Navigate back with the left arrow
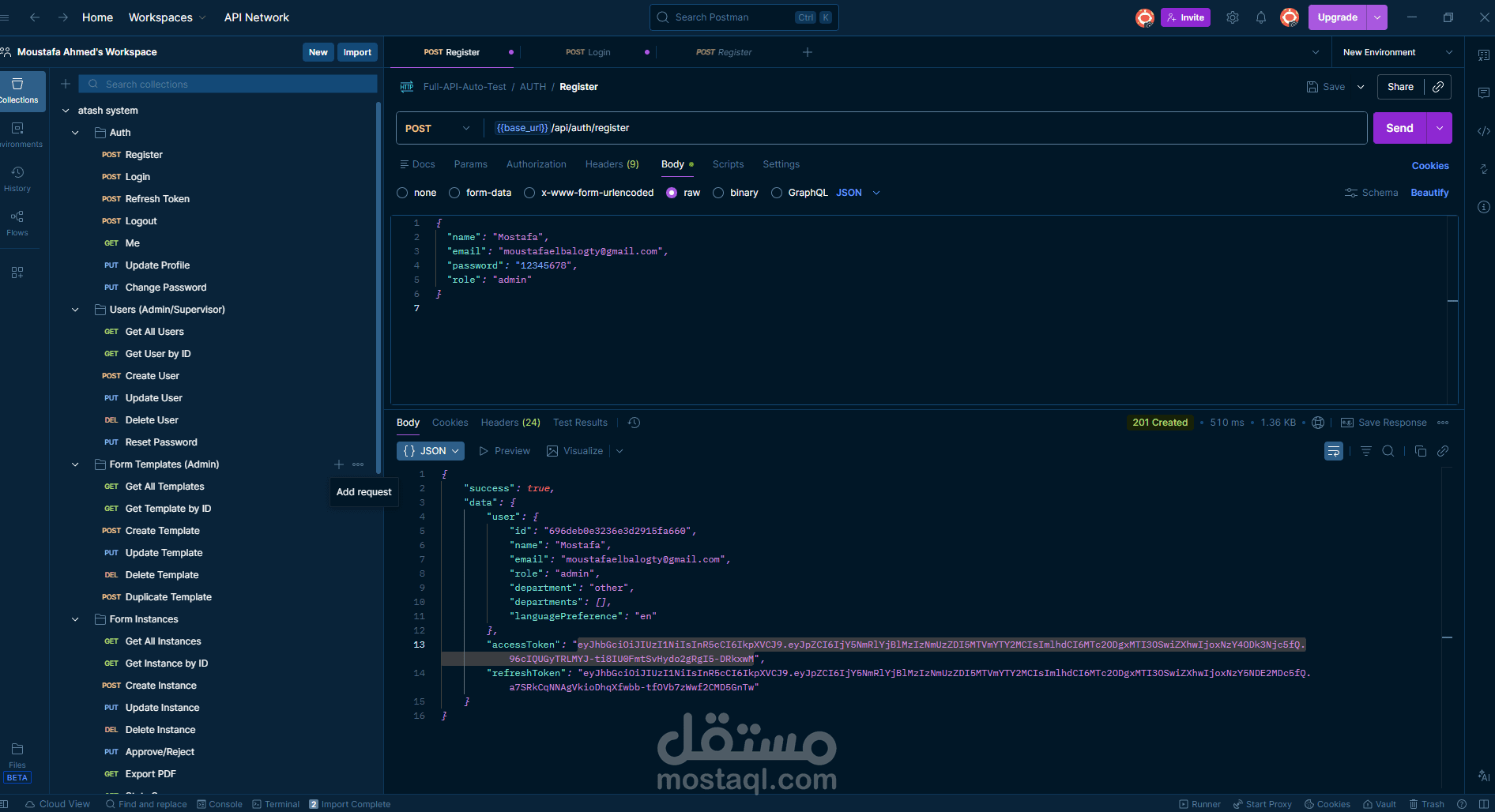The image size is (1495, 812). pos(35,17)
